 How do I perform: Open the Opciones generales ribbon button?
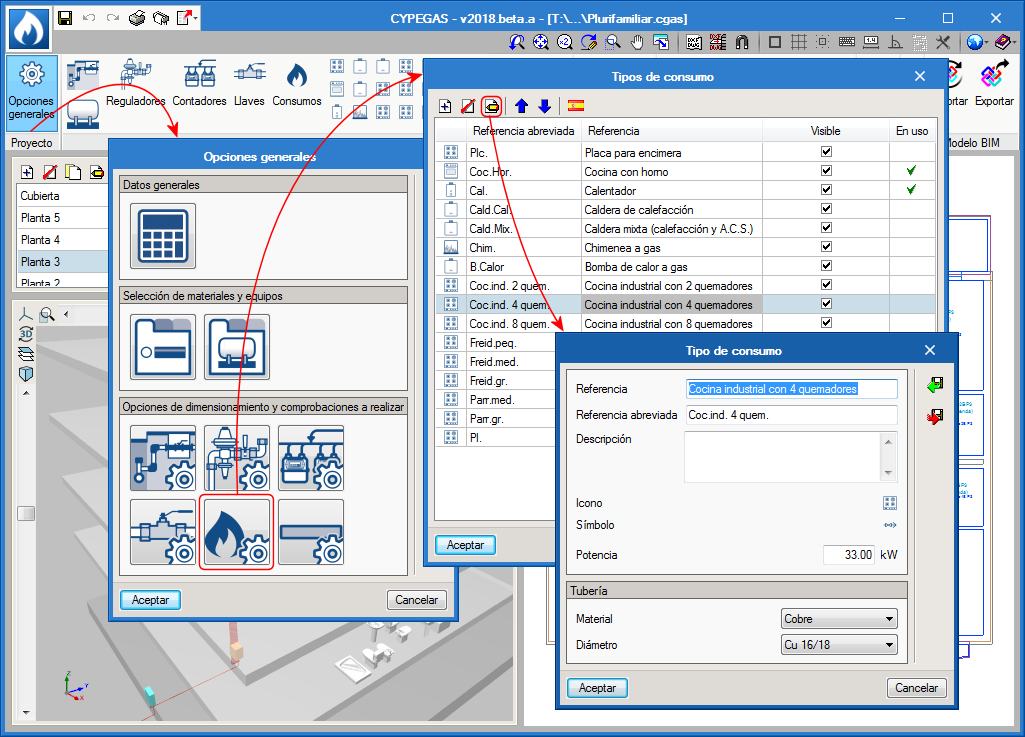coord(31,93)
